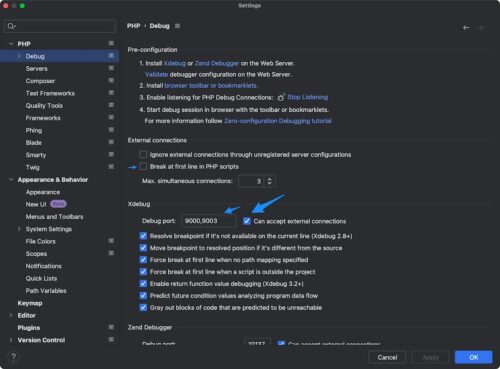Click the project-level icon beside Smarty

click(x=111, y=154)
